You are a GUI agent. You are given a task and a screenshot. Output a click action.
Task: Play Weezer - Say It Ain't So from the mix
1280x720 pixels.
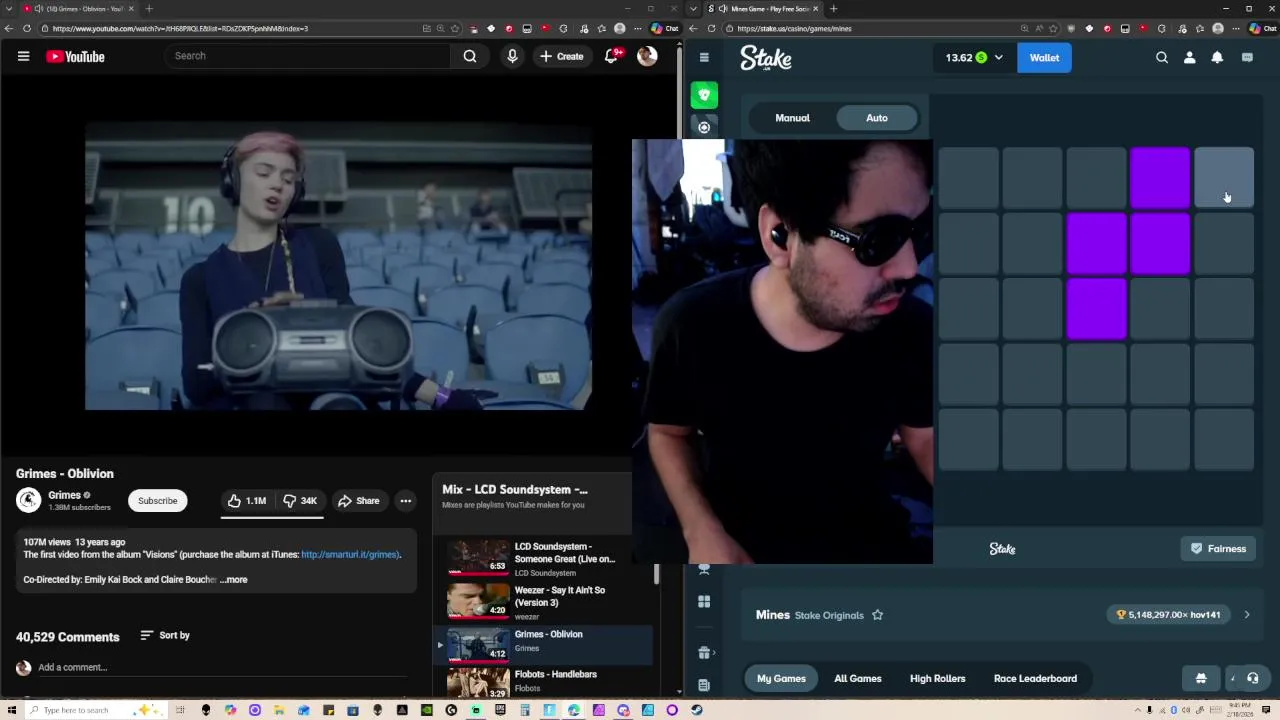pos(545,602)
